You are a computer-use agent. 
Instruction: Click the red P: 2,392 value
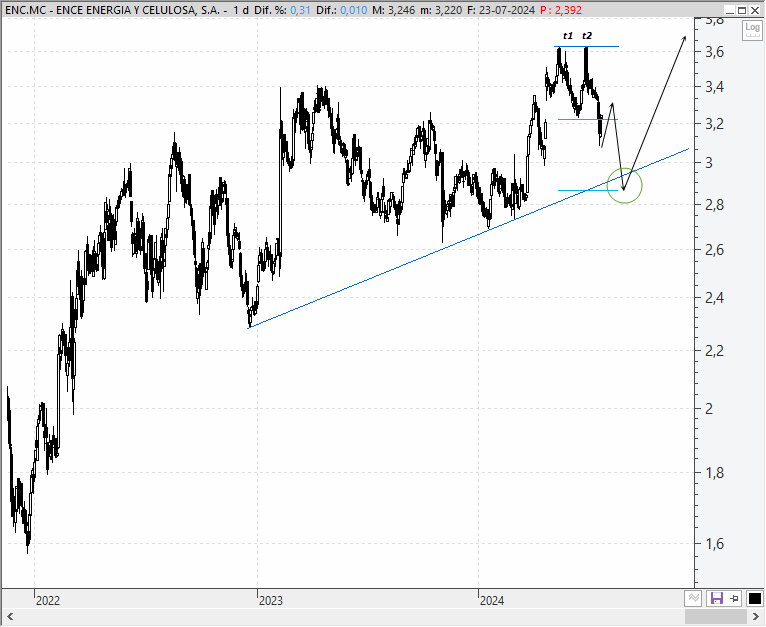(x=561, y=10)
